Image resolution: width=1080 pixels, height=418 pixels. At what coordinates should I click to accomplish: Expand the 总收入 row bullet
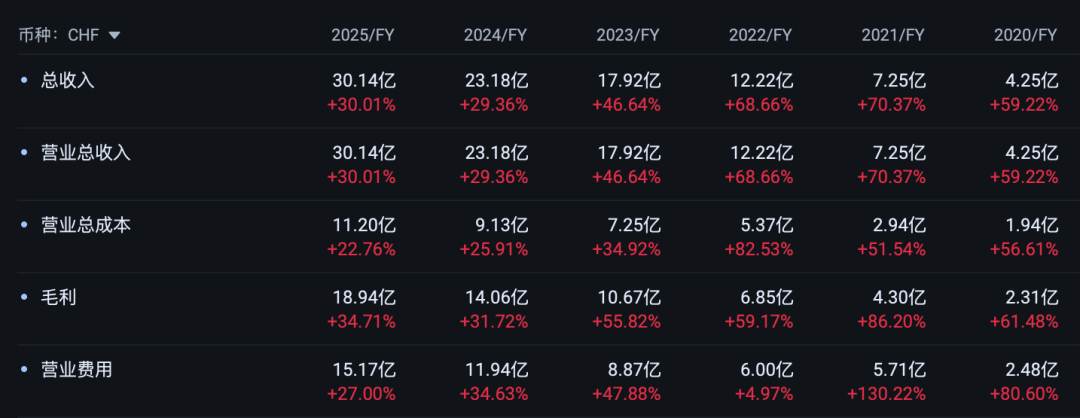coord(24,81)
